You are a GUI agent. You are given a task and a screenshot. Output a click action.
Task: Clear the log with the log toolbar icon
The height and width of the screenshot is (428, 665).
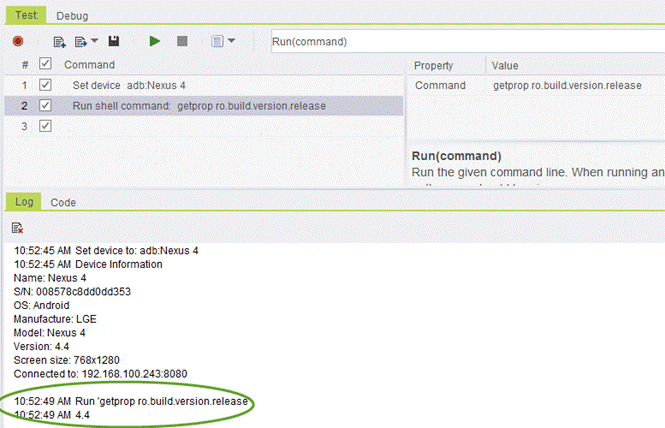click(x=18, y=228)
